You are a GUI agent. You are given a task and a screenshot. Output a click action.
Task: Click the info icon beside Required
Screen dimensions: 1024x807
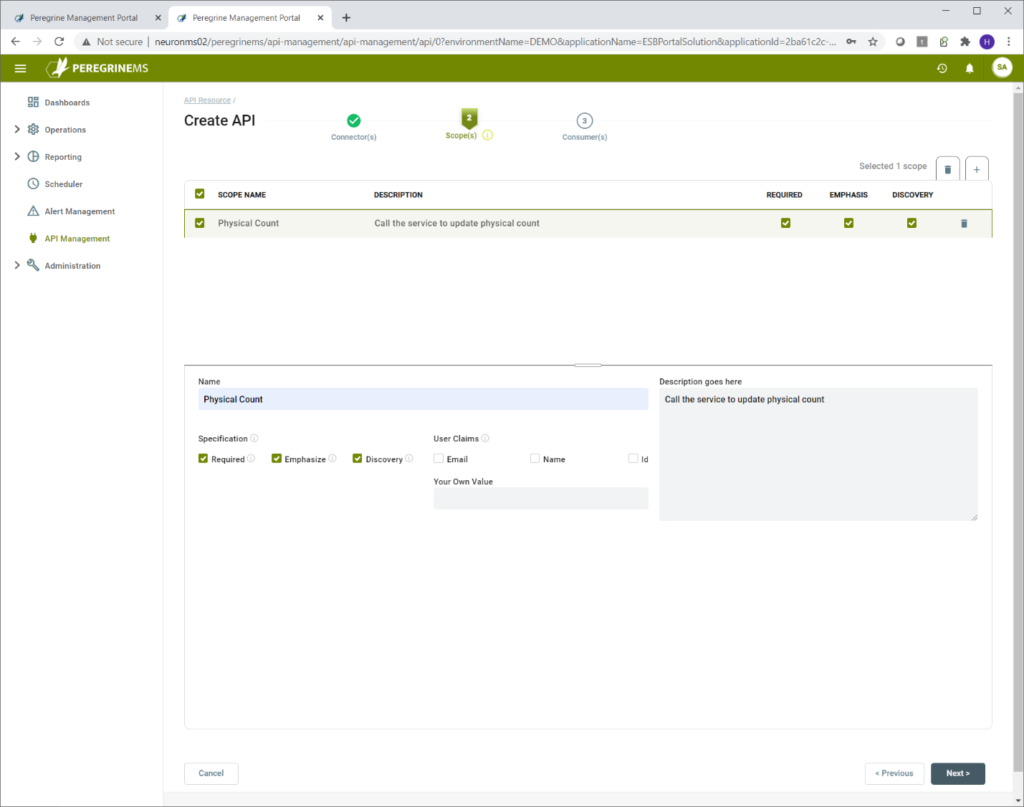click(x=251, y=458)
